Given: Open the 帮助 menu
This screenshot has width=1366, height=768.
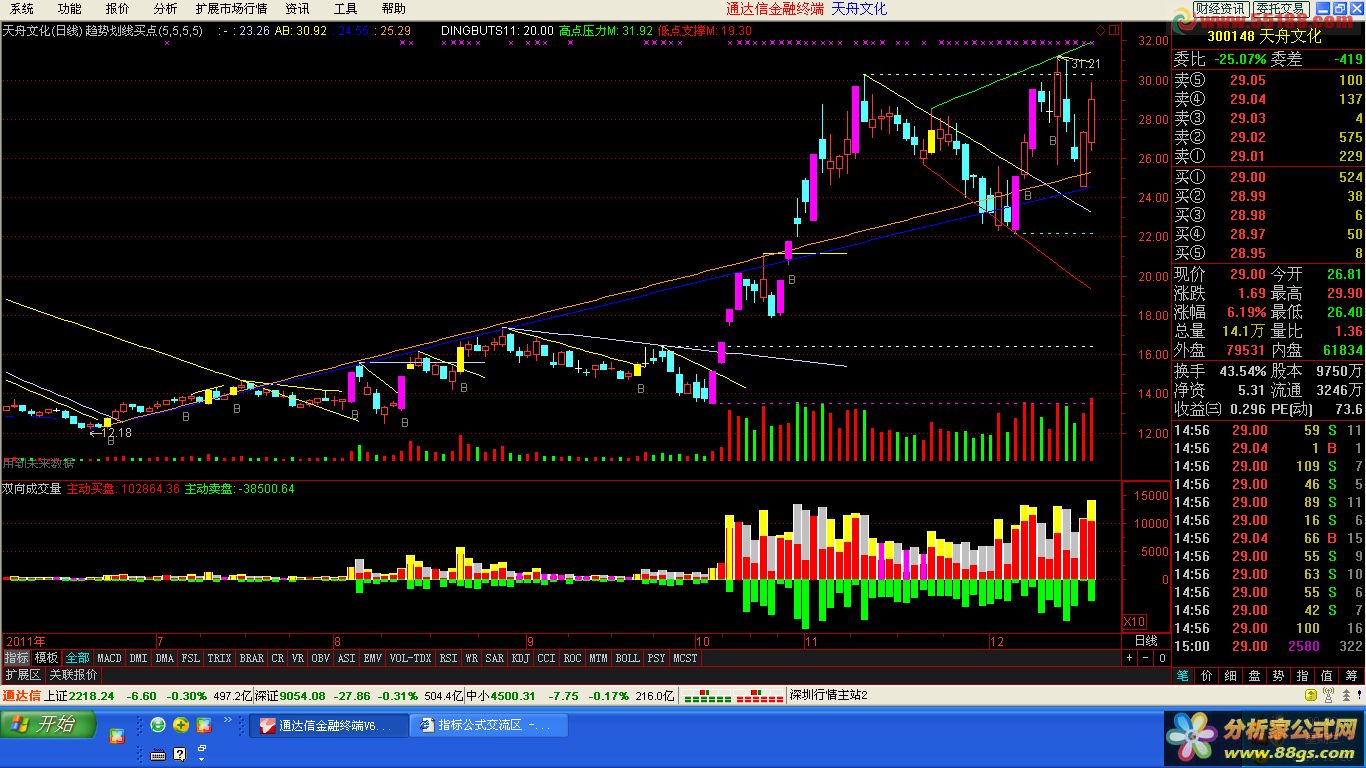Looking at the screenshot, I should tap(393, 9).
